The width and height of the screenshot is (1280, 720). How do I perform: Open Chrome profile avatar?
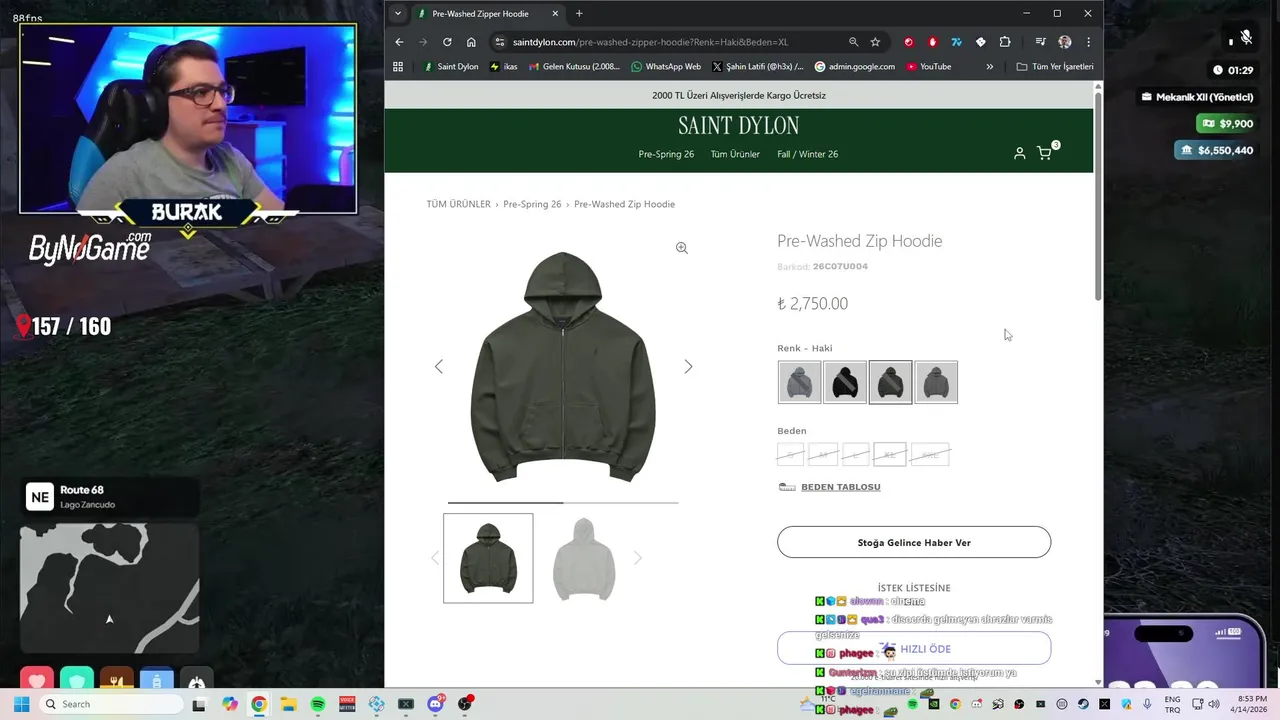[1064, 42]
